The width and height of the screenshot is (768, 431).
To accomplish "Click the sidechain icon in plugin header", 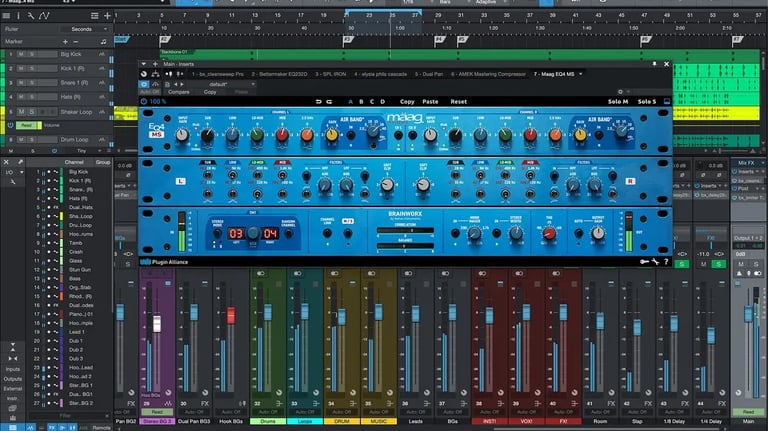I will click(x=169, y=74).
